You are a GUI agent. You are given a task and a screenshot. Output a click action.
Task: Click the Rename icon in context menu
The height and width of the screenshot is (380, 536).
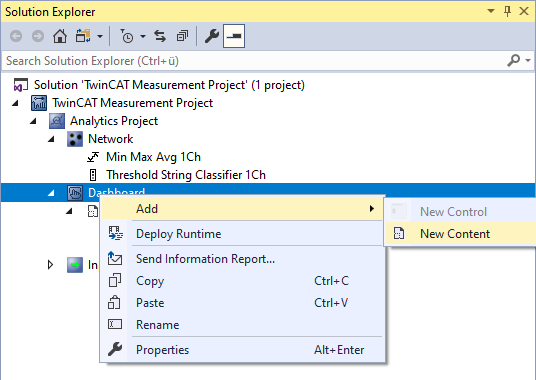point(115,324)
